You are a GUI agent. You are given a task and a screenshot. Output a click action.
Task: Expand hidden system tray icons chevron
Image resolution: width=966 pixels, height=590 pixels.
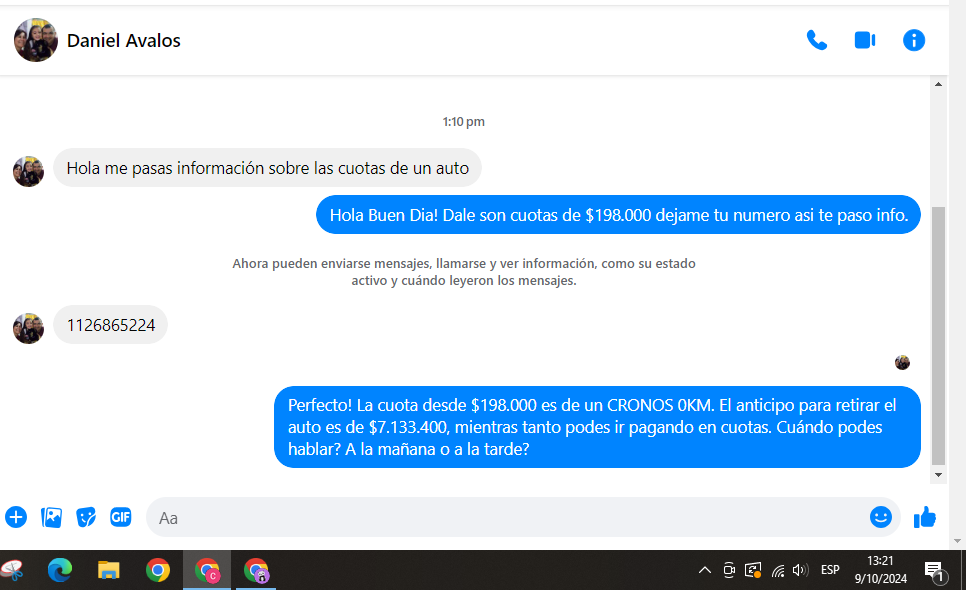(x=705, y=570)
